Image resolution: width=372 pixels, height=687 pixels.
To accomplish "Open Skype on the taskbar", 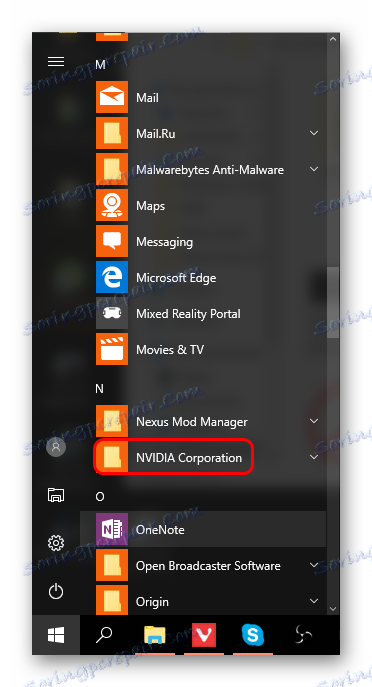I will [253, 635].
